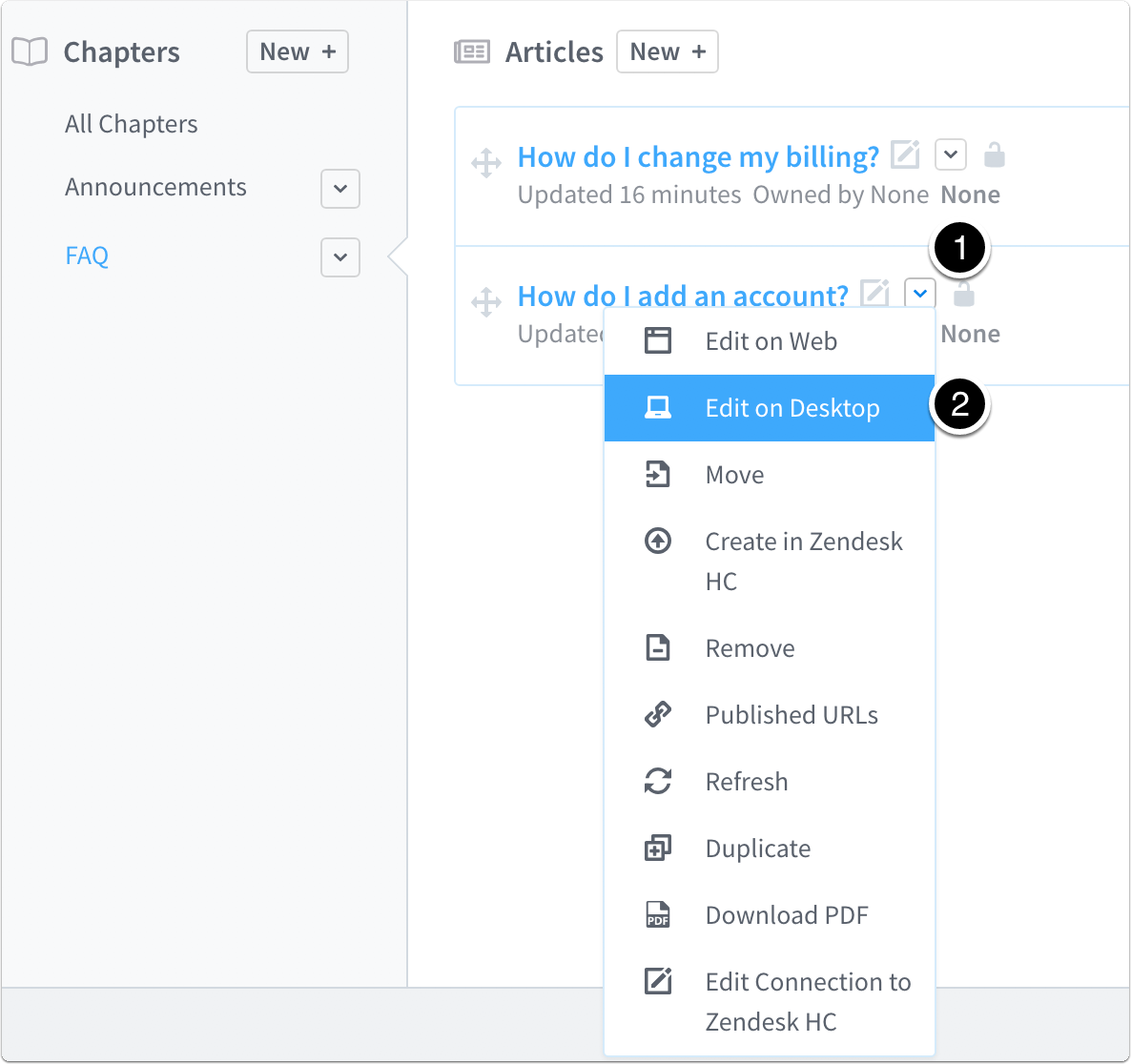Click None status on add account article
The image size is (1131, 1064).
pyautogui.click(x=970, y=334)
